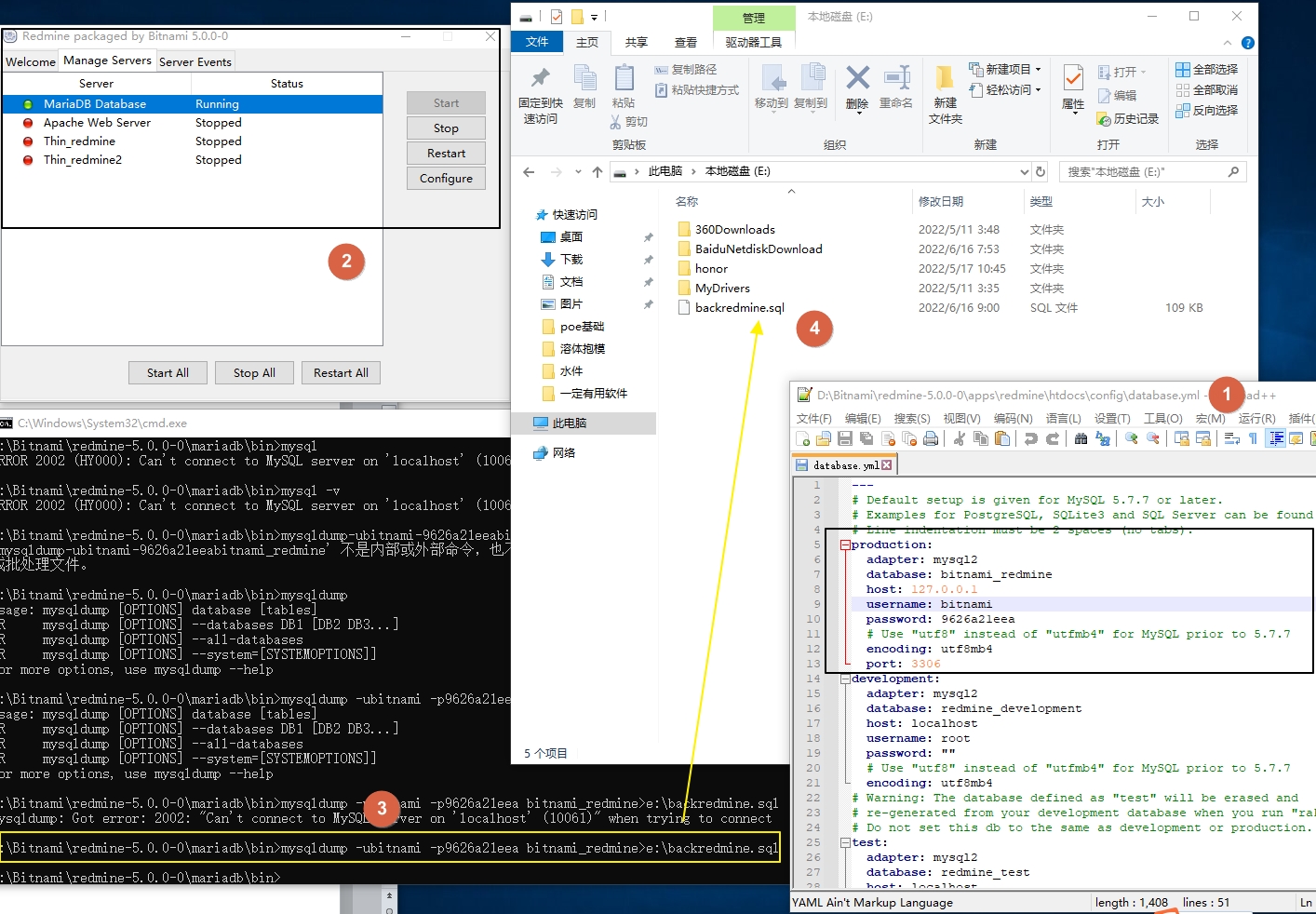
Task: Click 驱动器工具 ribbon tab in Explorer
Action: point(754,43)
